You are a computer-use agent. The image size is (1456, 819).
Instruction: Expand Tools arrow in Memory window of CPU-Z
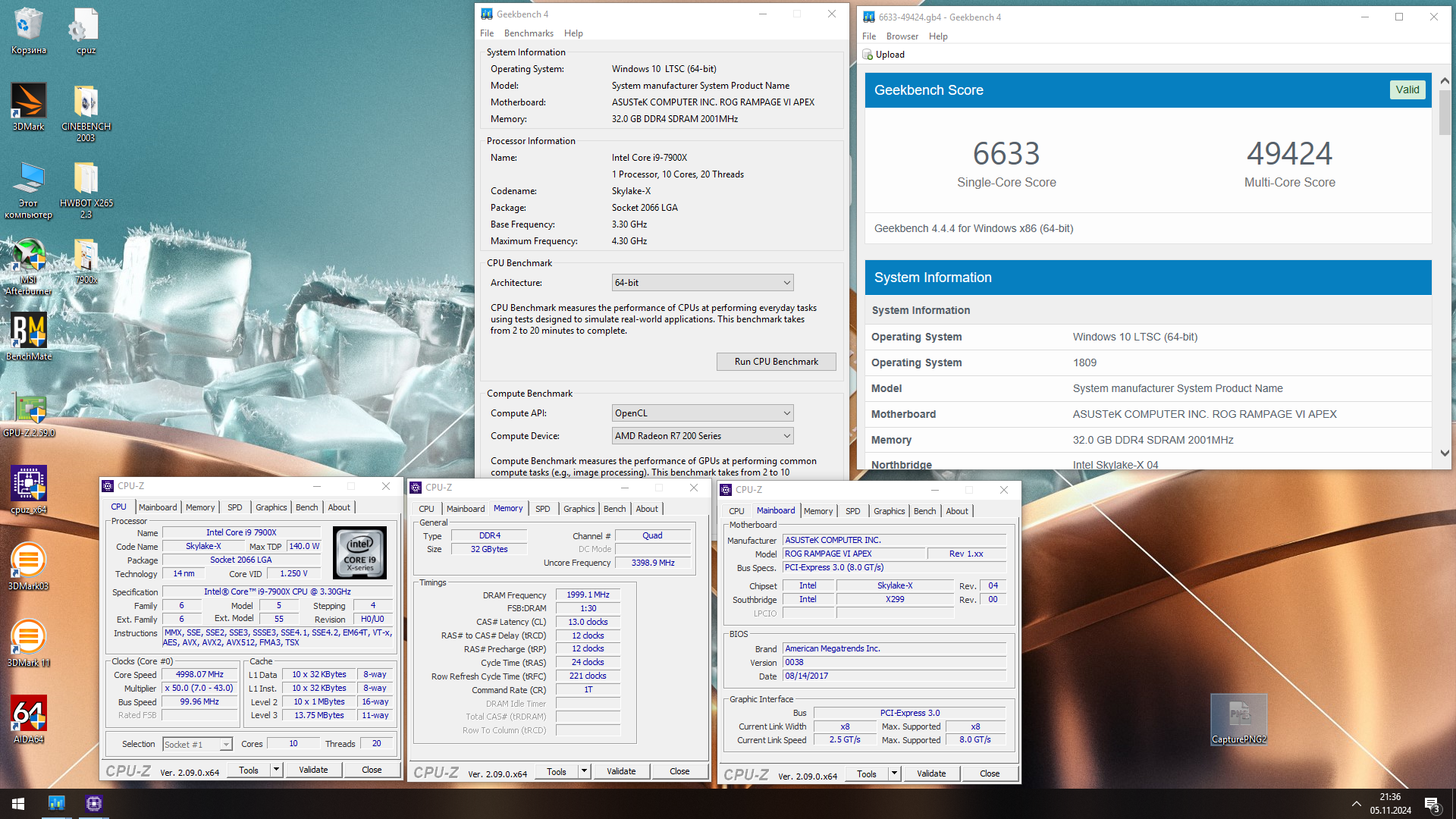click(585, 771)
